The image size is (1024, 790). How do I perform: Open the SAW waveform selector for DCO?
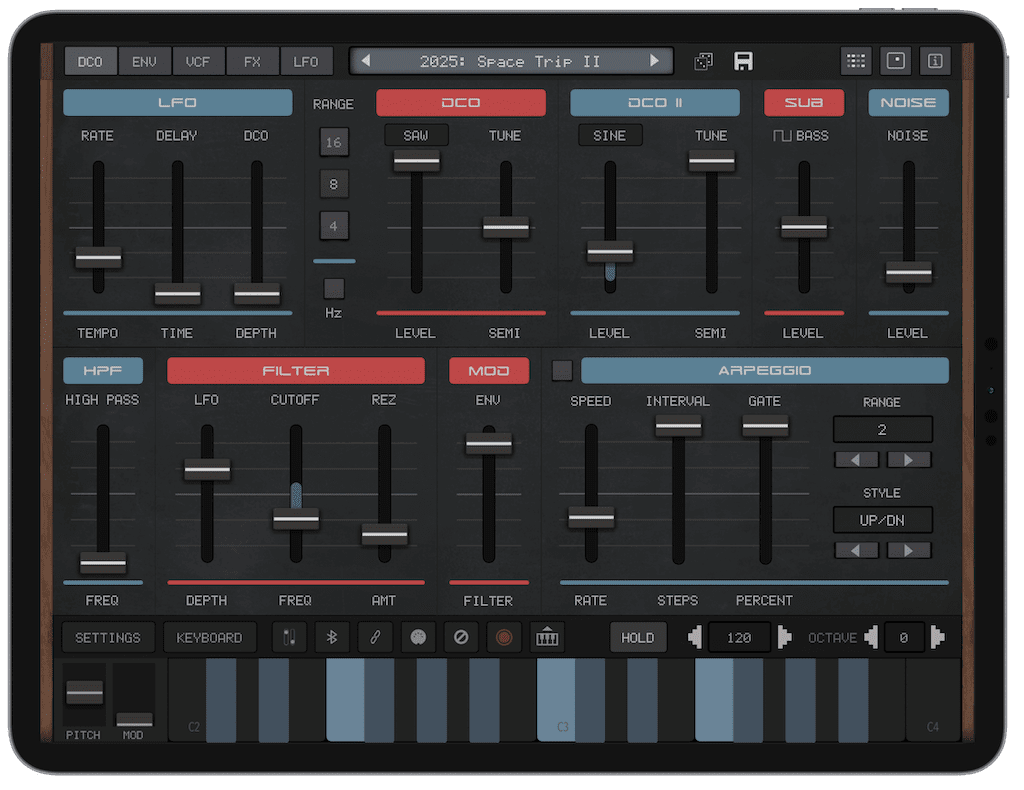416,135
